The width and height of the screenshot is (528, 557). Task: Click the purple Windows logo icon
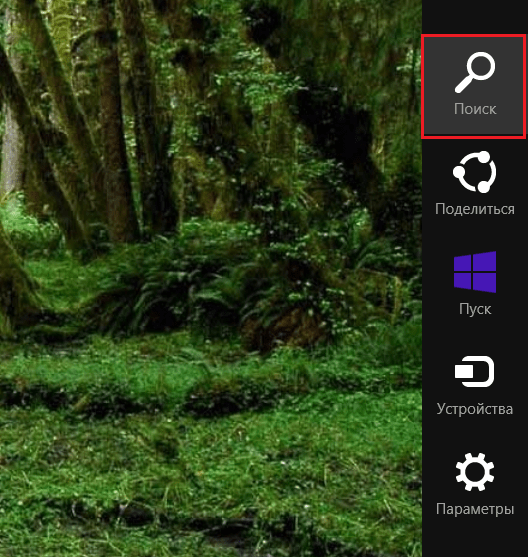point(475,272)
